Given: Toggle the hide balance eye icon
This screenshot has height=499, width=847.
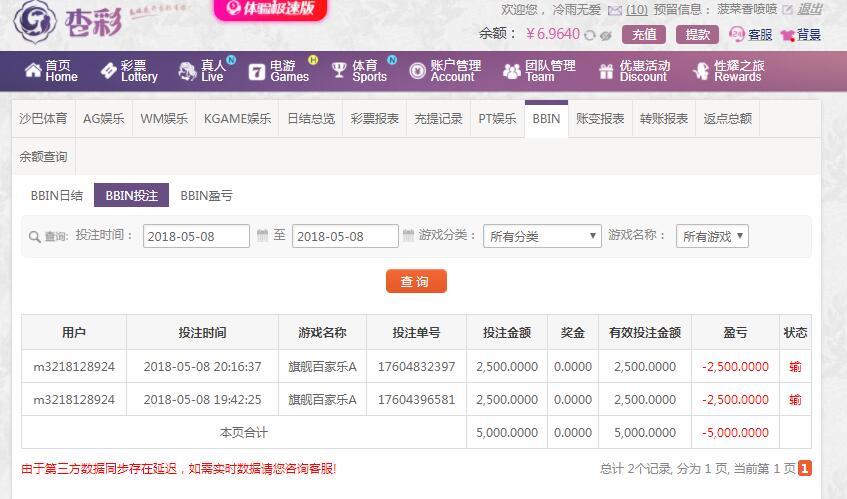Looking at the screenshot, I should [x=606, y=35].
